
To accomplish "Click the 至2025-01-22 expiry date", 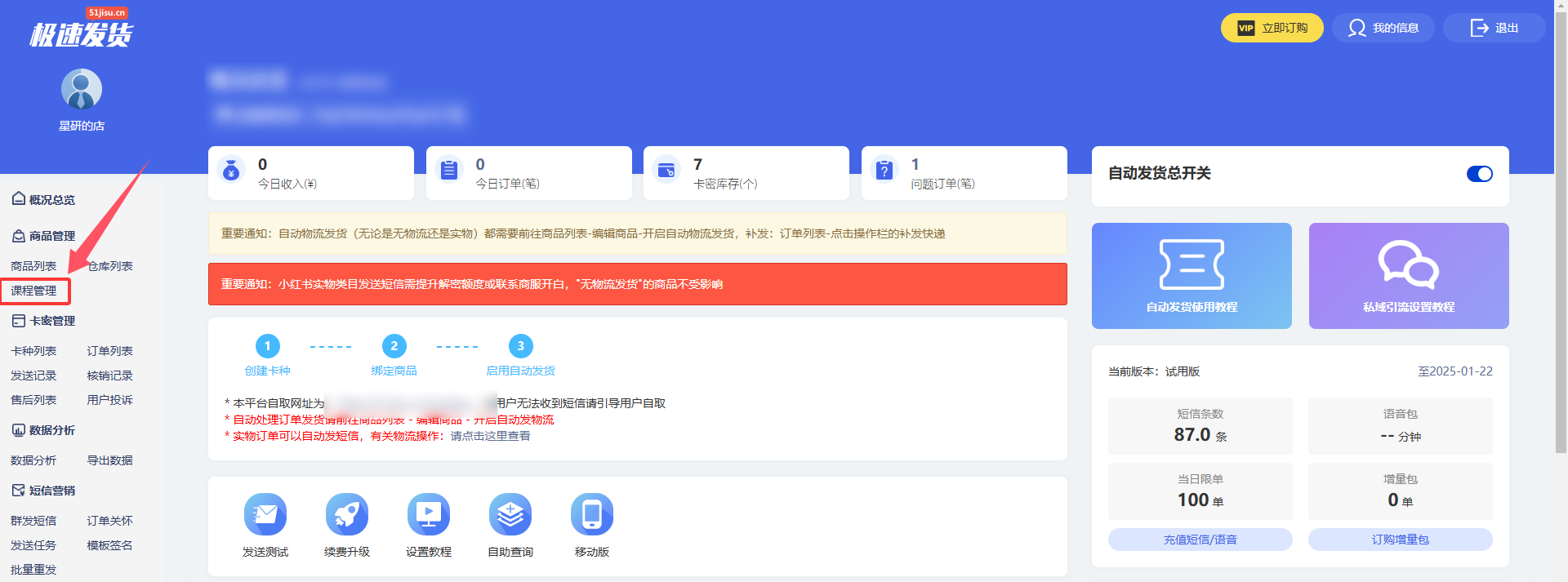I will (x=1455, y=371).
